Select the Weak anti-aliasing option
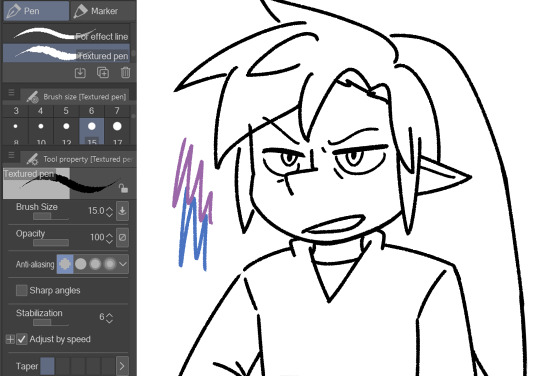 click(x=81, y=264)
